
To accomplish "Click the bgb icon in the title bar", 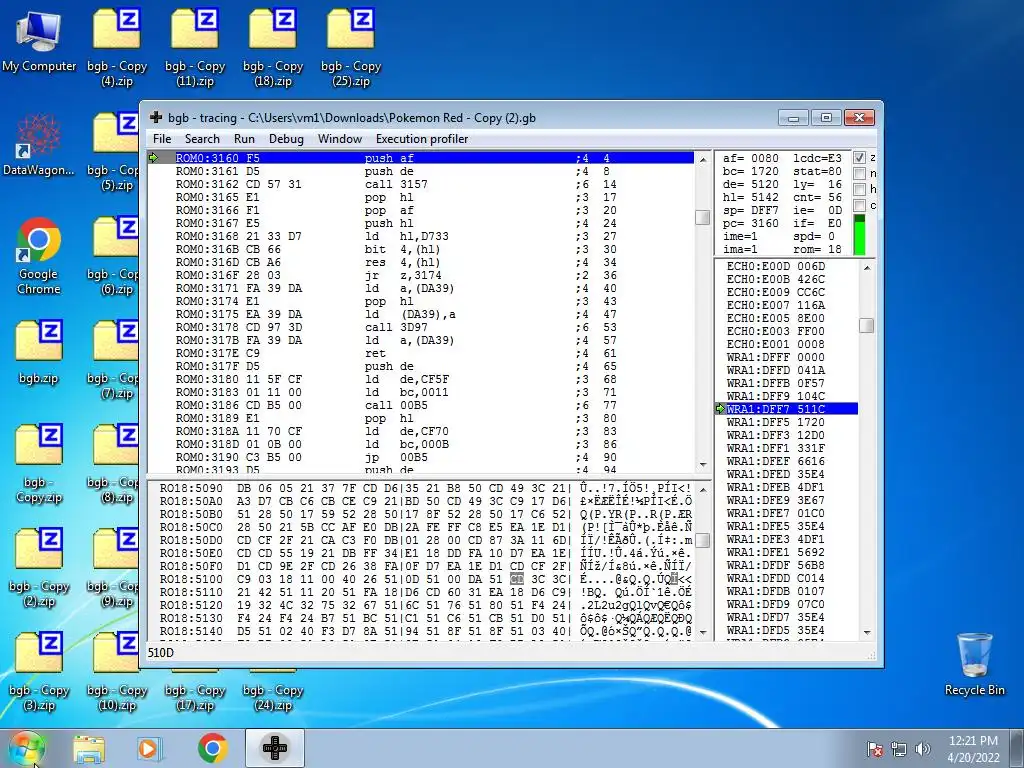I will coord(156,118).
